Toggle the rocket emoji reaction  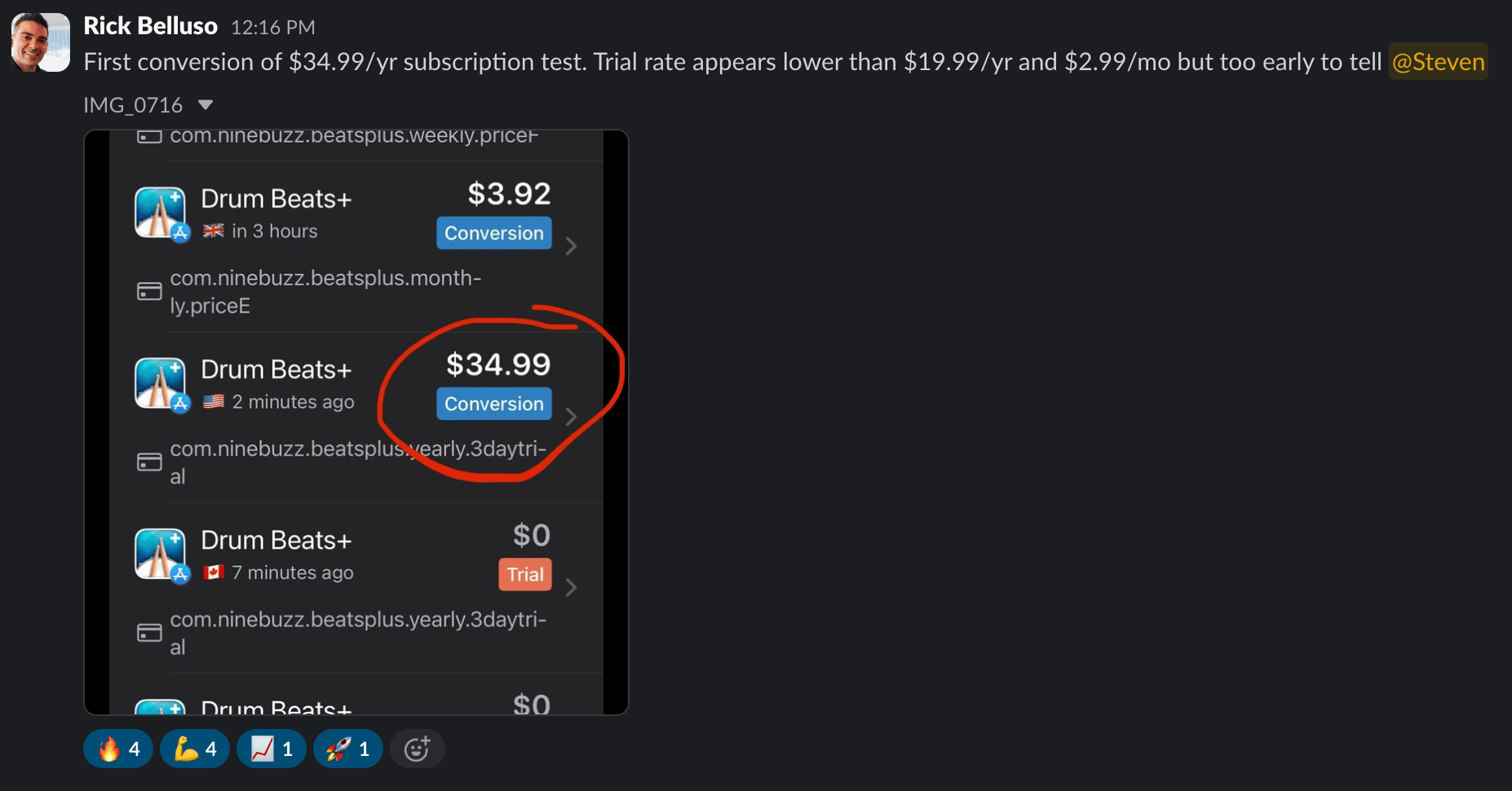coord(348,749)
